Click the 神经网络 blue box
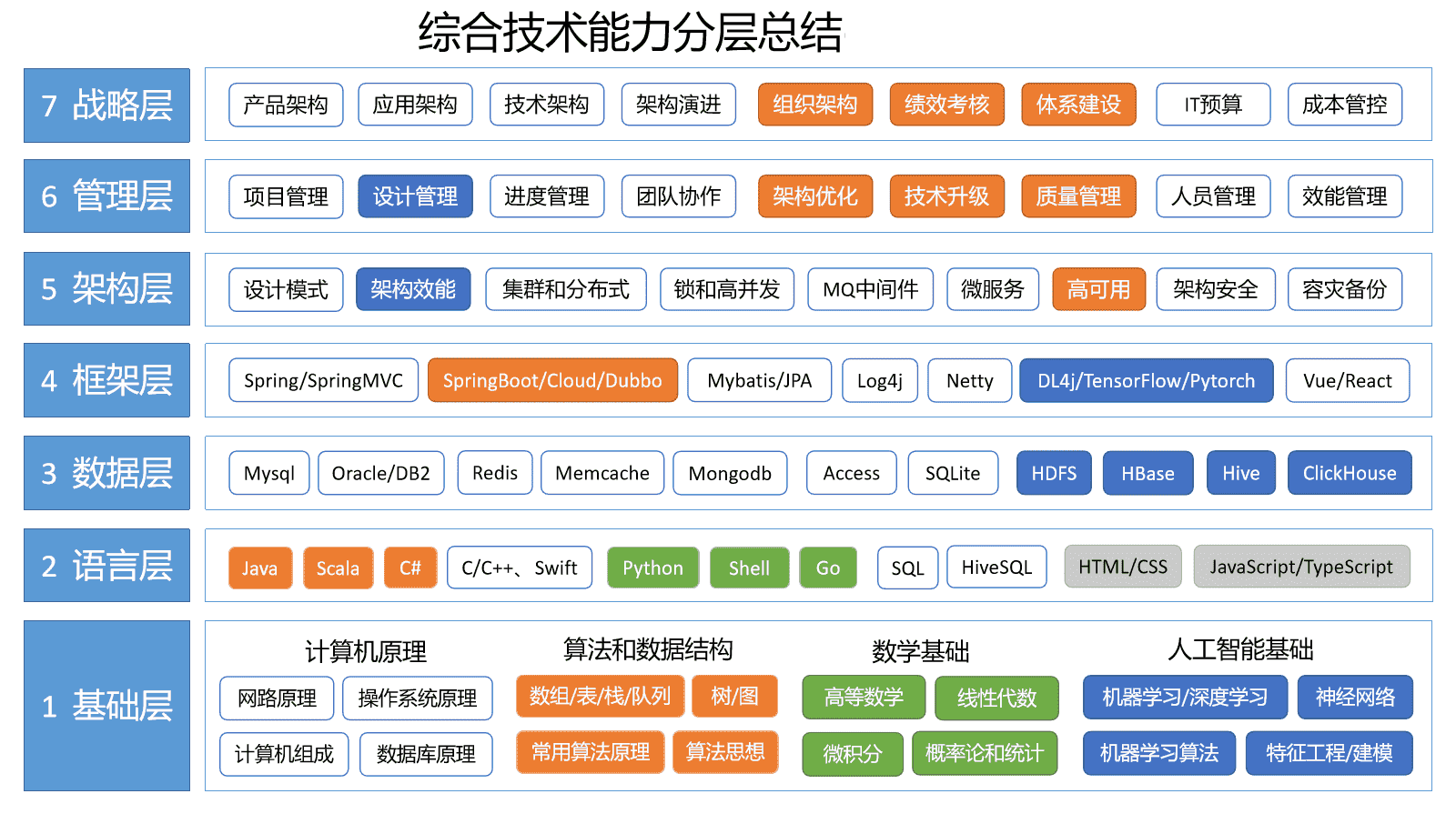 pos(1355,697)
